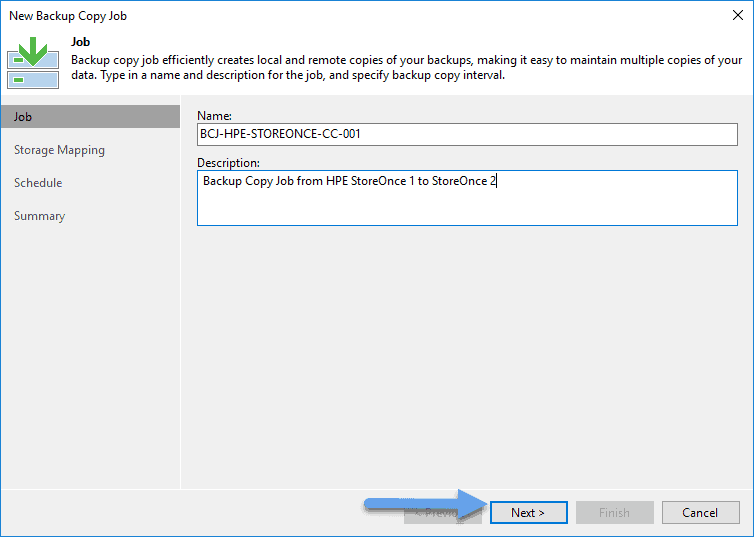Click empty pane area below Description box
754x538 pixels.
pyautogui.click(x=467, y=356)
